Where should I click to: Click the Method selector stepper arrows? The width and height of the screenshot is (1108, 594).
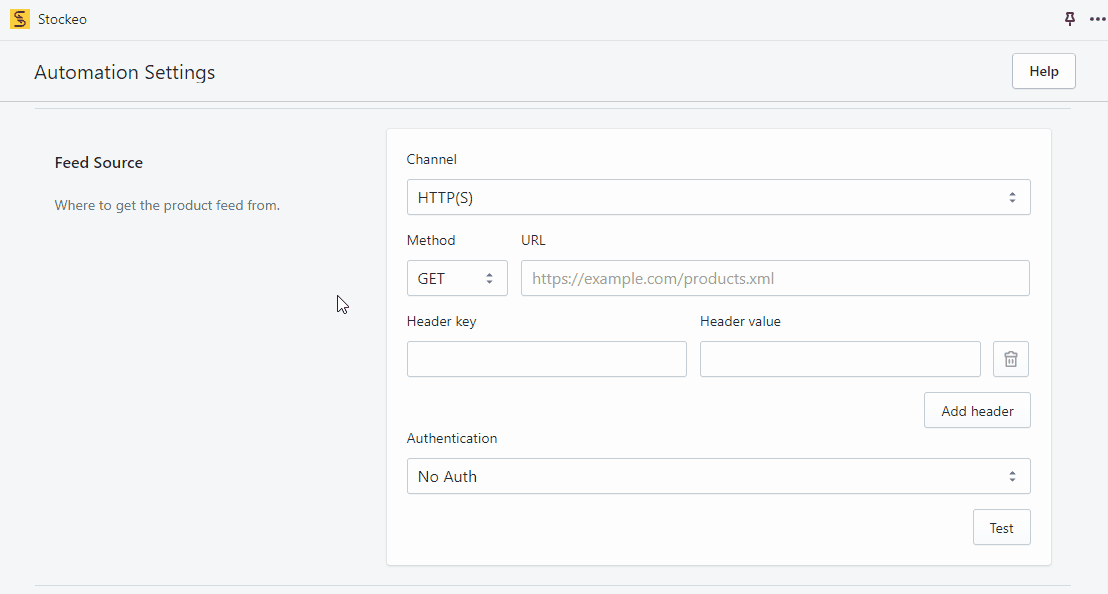(490, 278)
